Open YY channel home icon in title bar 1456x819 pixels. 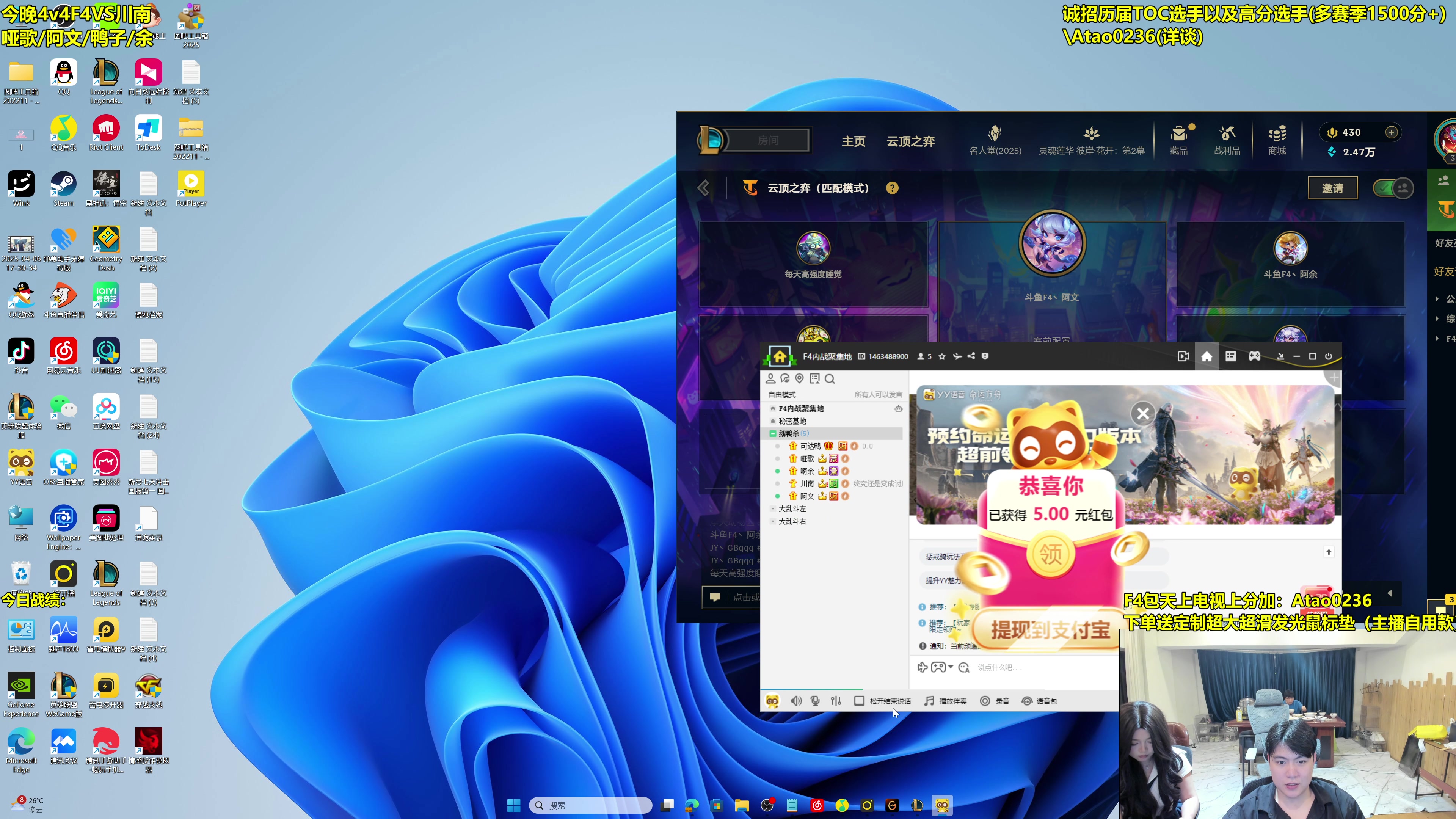click(x=780, y=357)
